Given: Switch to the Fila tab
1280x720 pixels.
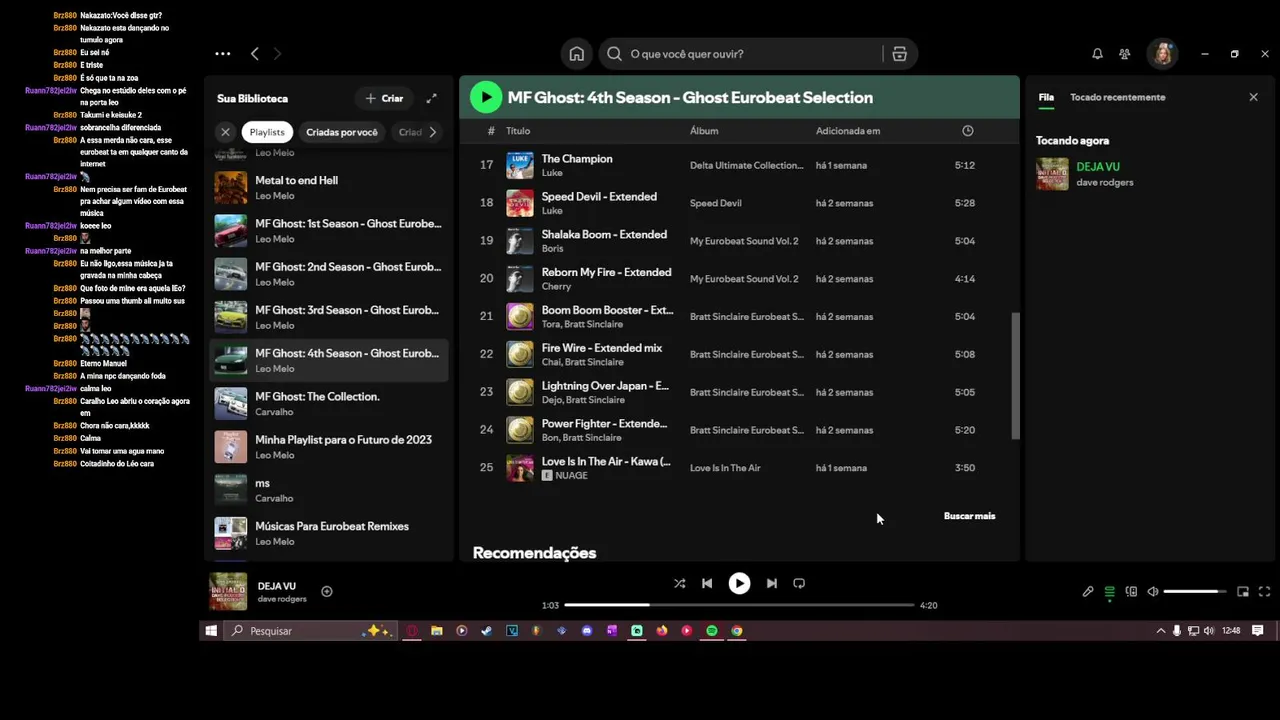Looking at the screenshot, I should (1046, 97).
